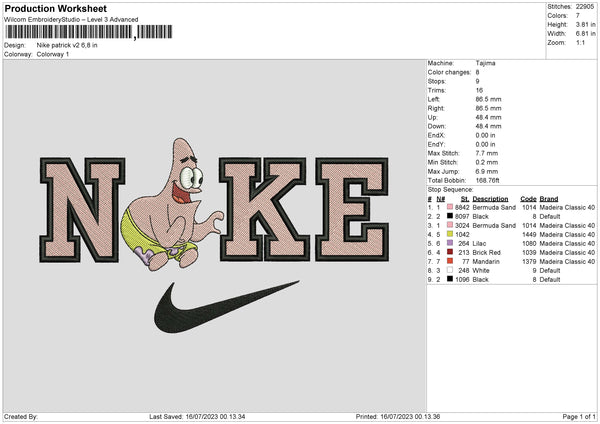This screenshot has height=424, width=600.
Task: Click the Code column header
Action: point(528,199)
